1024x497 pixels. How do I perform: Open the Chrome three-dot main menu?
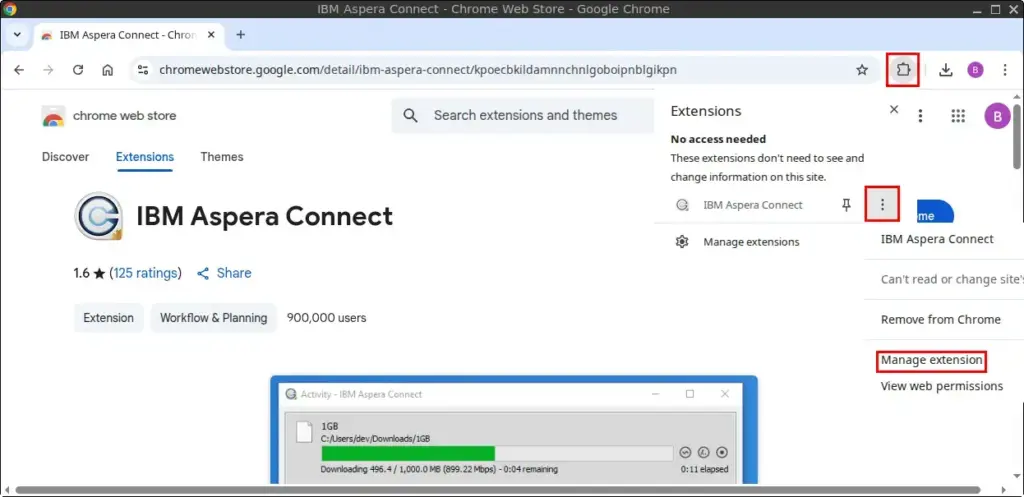coord(1005,70)
